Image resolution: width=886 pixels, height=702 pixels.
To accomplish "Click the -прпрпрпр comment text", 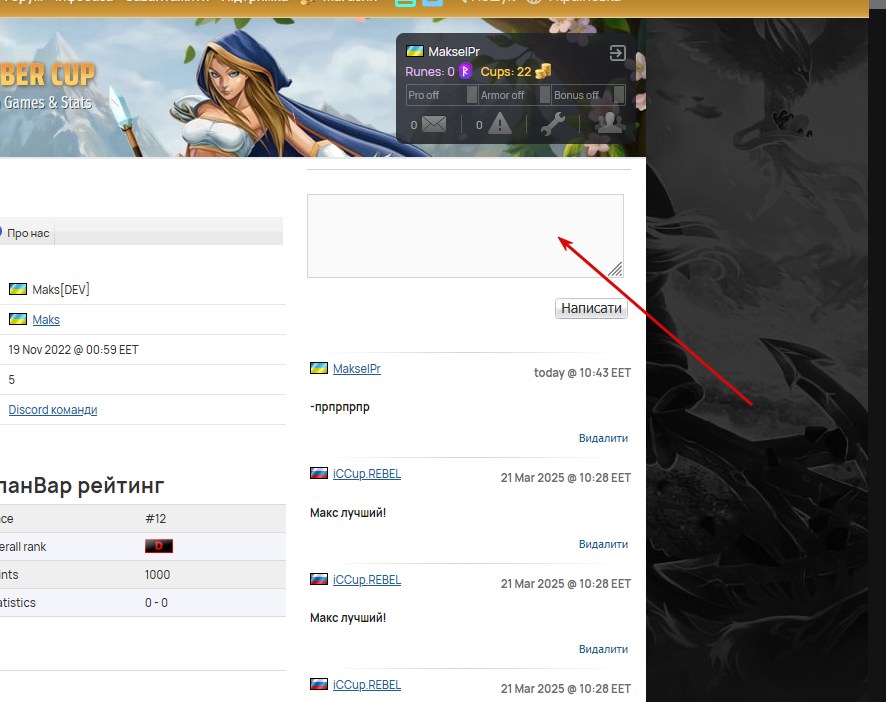I will pyautogui.click(x=340, y=407).
